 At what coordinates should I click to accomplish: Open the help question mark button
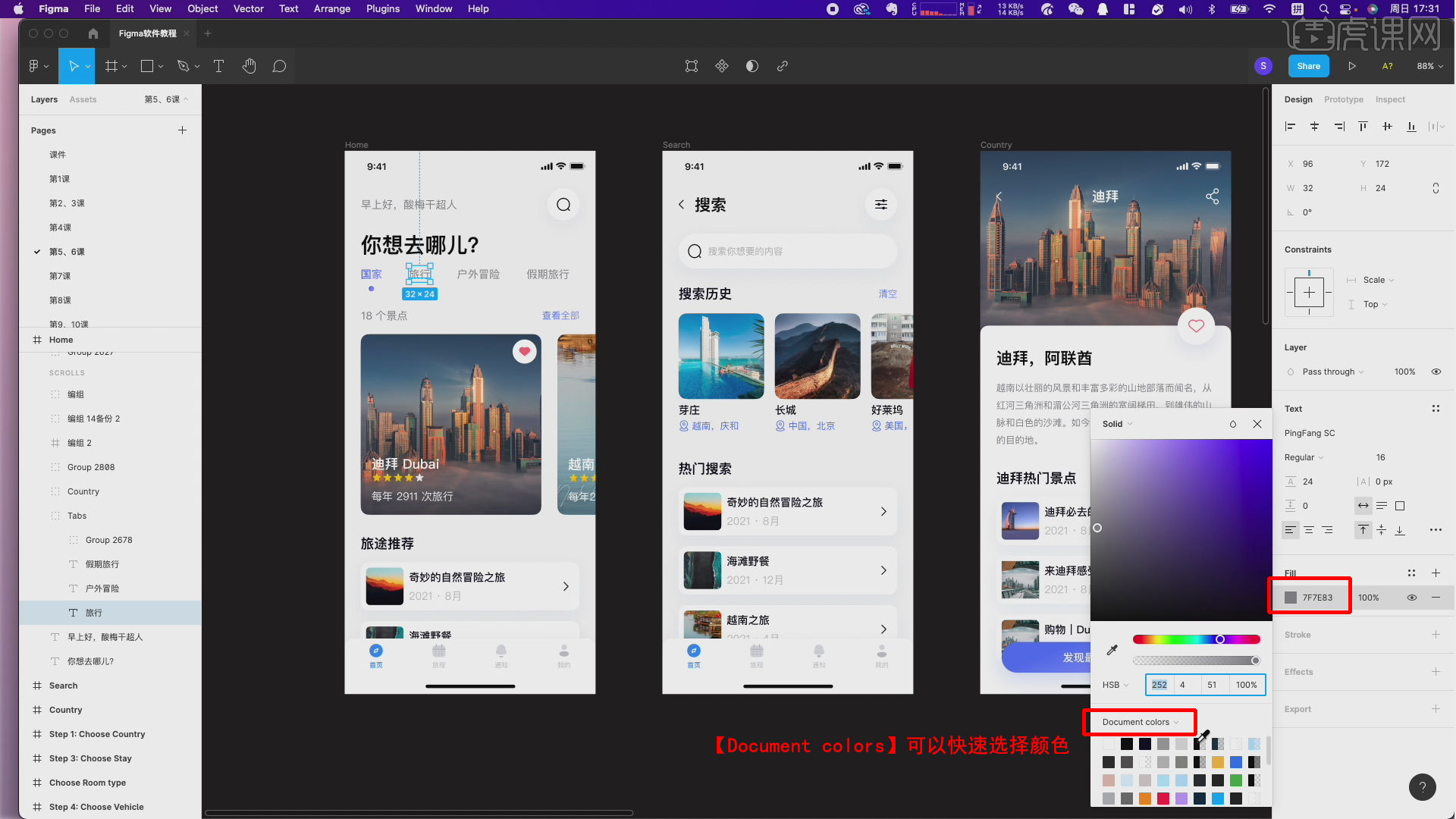[x=1422, y=786]
